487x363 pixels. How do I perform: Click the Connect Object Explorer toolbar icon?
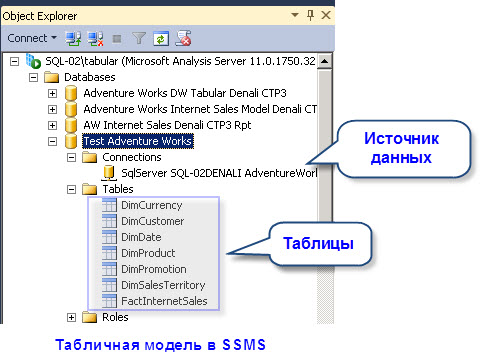coord(73,38)
